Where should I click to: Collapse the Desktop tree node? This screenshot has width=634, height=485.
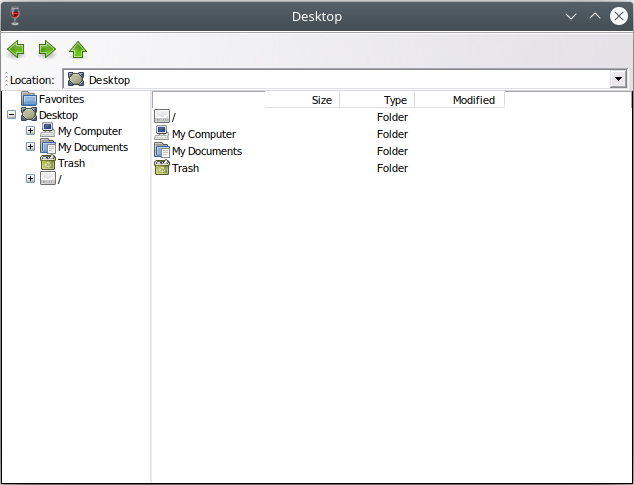tap(12, 115)
